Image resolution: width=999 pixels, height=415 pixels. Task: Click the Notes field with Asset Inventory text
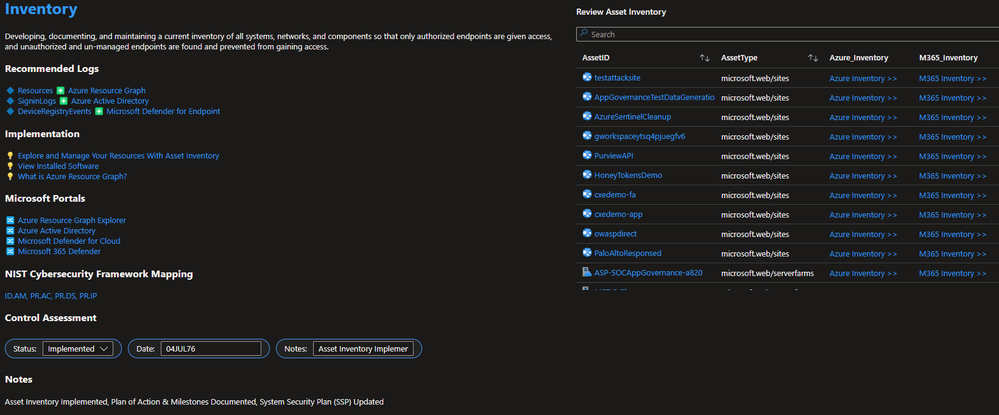363,349
